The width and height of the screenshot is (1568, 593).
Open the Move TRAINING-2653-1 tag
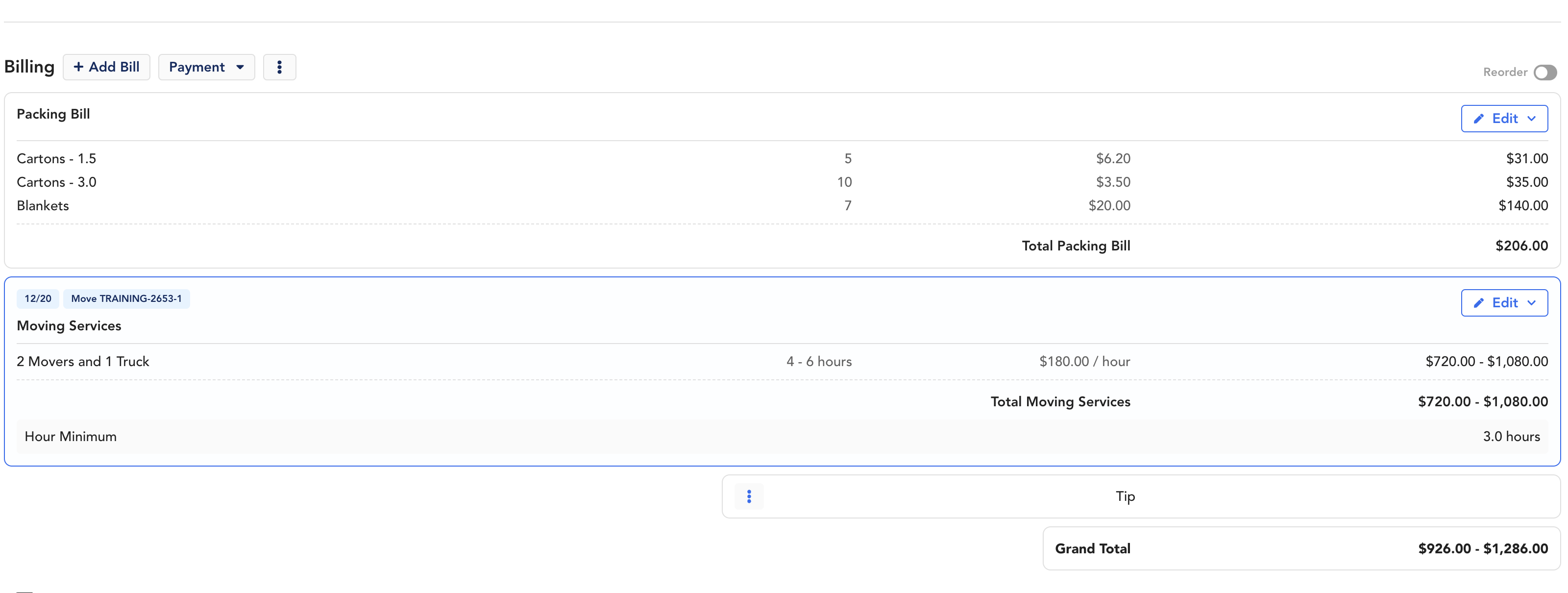[x=126, y=299]
